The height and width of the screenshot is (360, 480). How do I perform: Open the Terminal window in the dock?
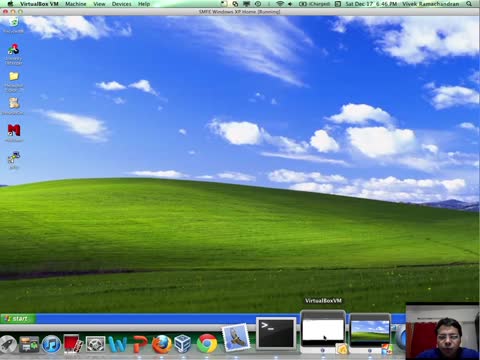pos(276,333)
